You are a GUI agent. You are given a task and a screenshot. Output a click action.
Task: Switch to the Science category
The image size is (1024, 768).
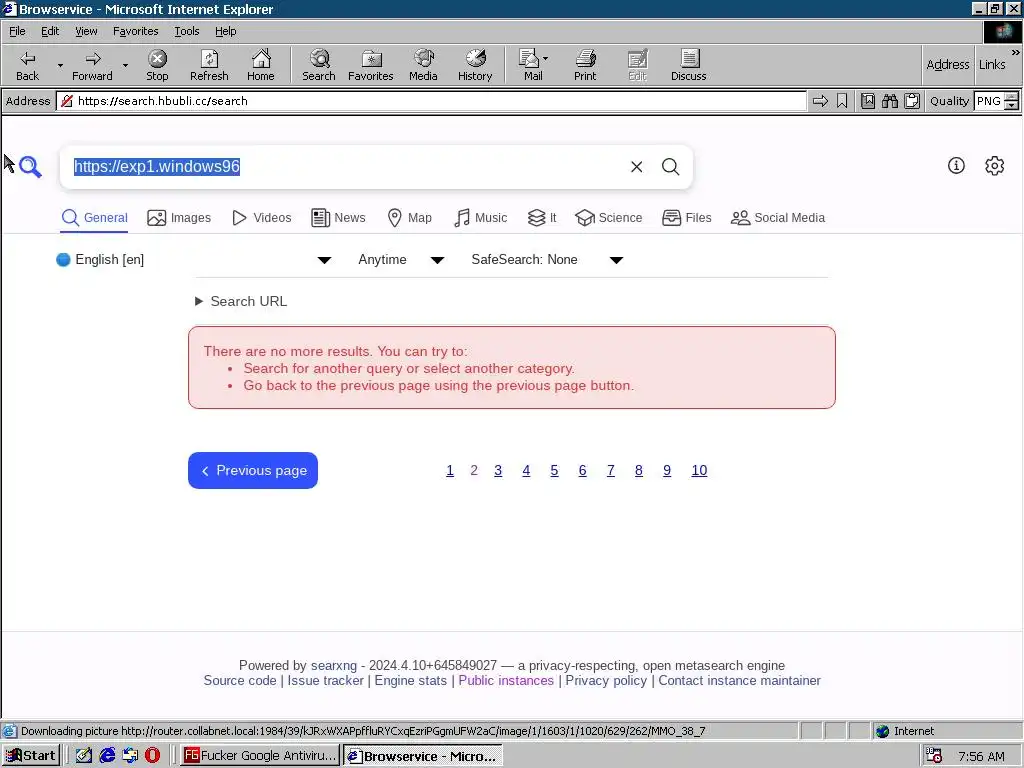pos(609,218)
